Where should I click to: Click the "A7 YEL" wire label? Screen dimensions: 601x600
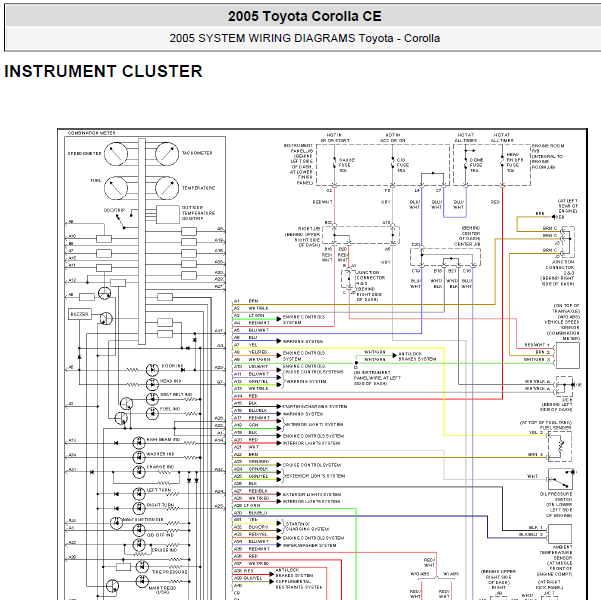[246, 345]
